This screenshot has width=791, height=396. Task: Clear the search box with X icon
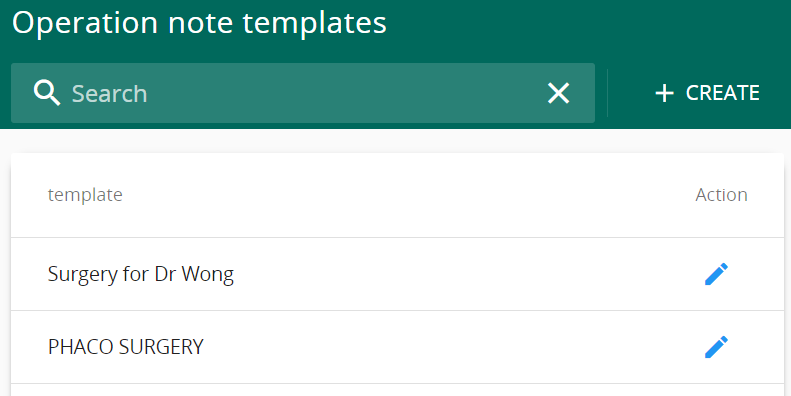click(x=558, y=93)
